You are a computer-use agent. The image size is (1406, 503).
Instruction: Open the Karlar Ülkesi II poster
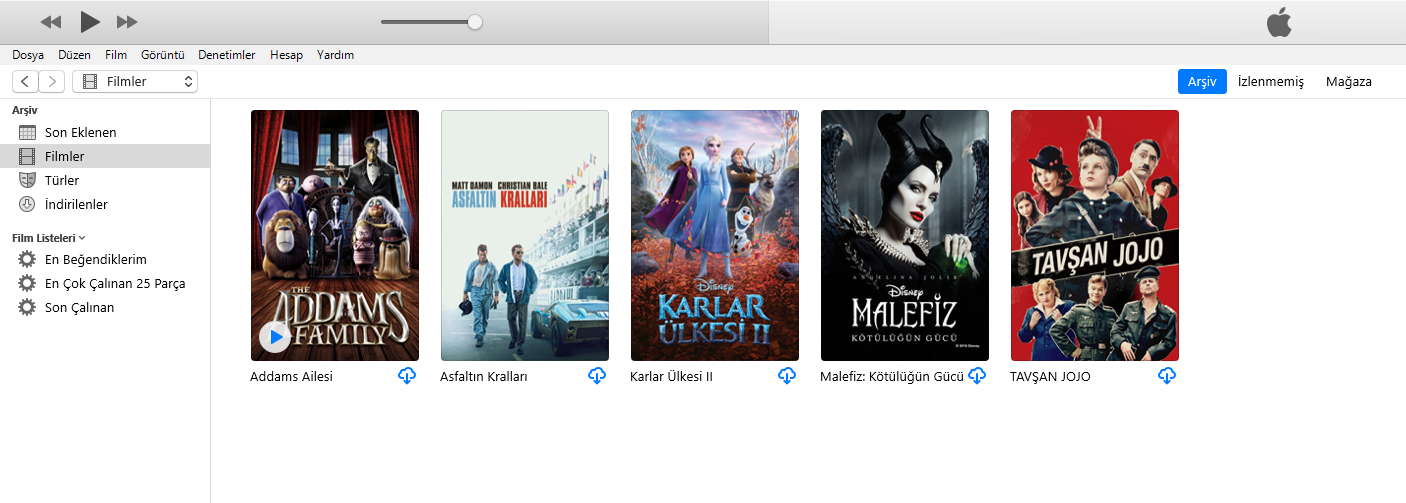[715, 235]
